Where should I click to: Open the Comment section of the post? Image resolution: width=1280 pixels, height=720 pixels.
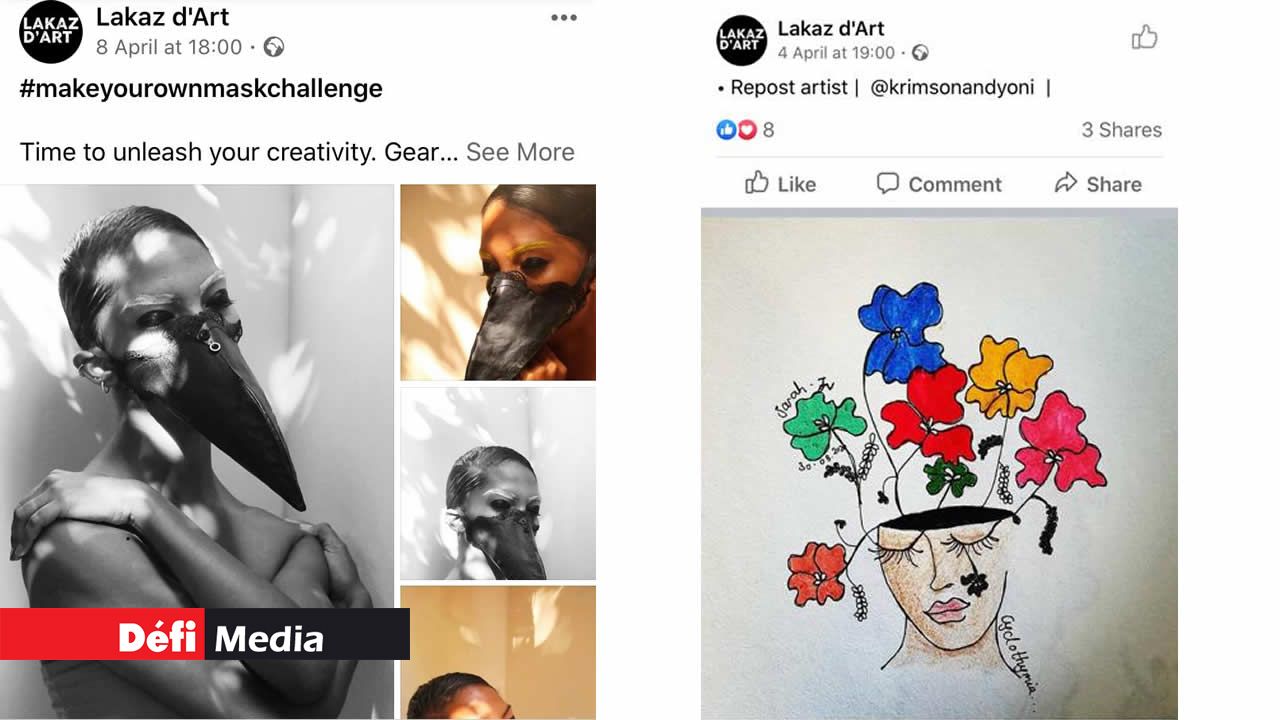click(x=939, y=184)
